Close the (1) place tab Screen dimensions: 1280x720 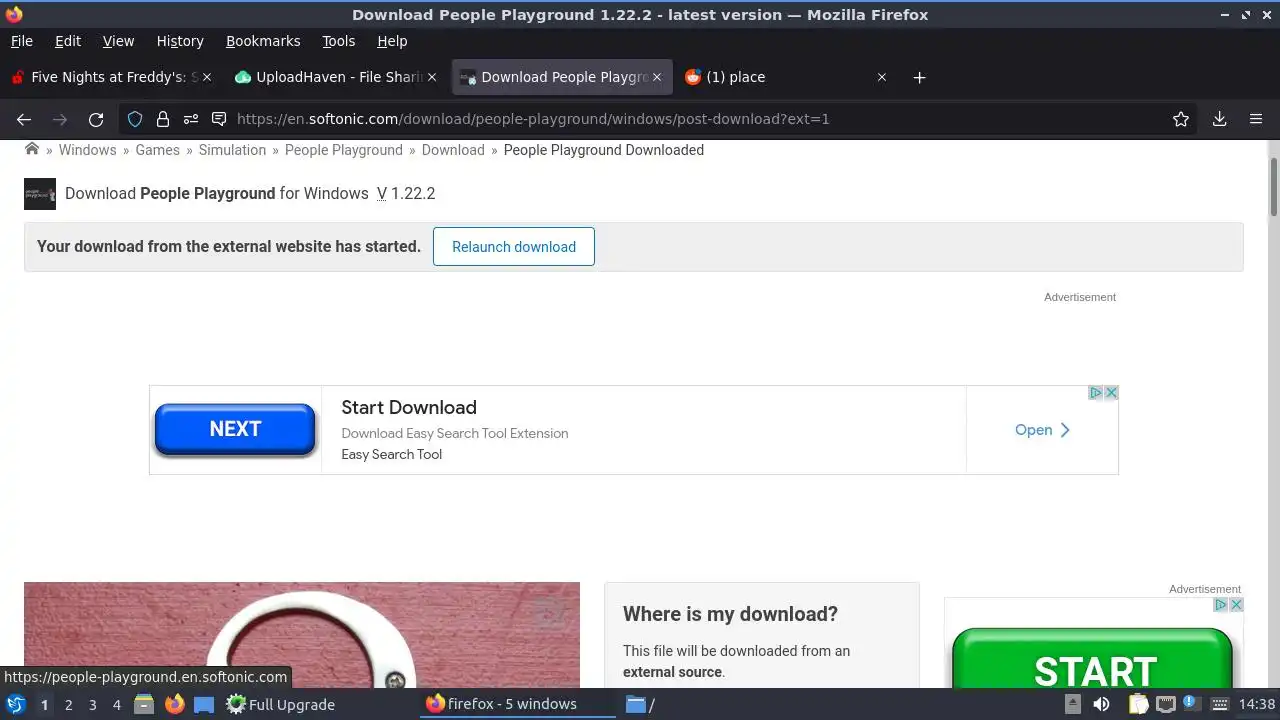point(881,77)
